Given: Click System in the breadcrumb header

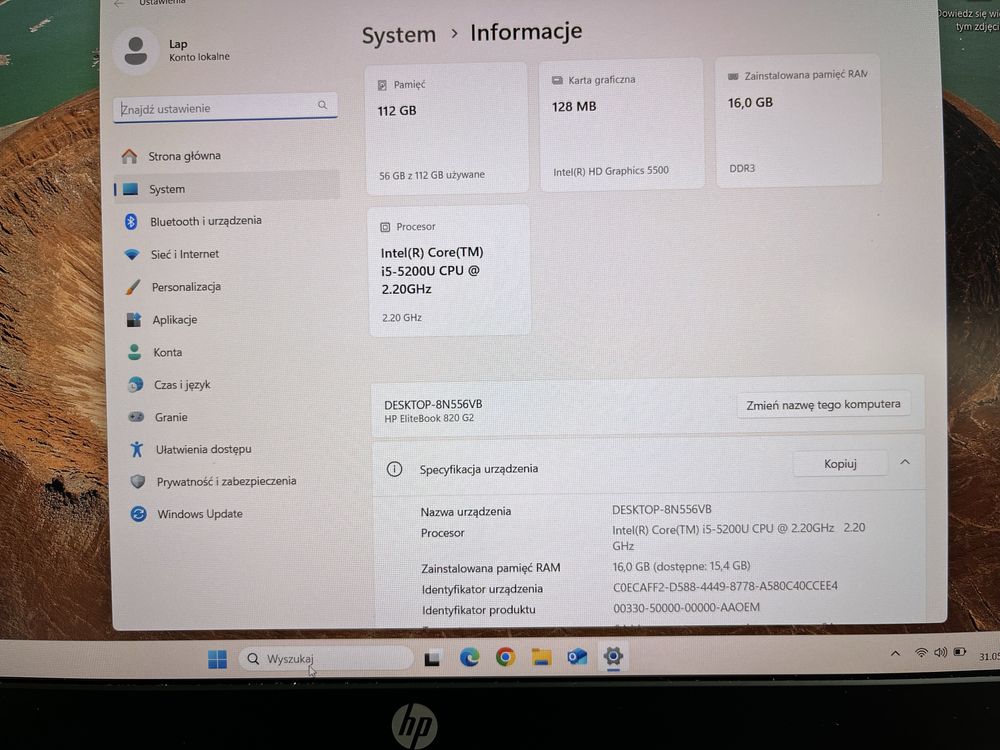Looking at the screenshot, I should (399, 34).
